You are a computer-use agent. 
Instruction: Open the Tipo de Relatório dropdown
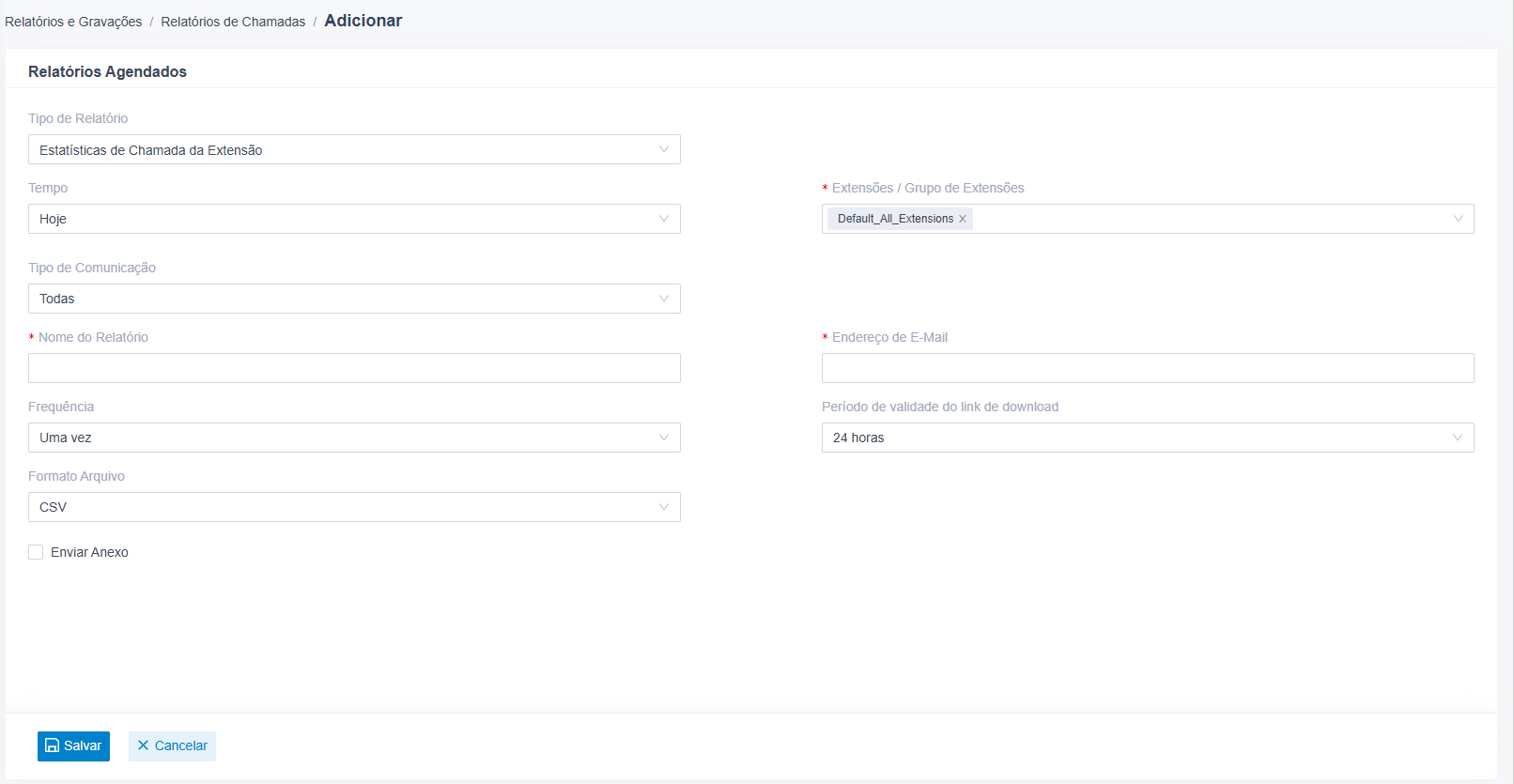pyautogui.click(x=354, y=149)
